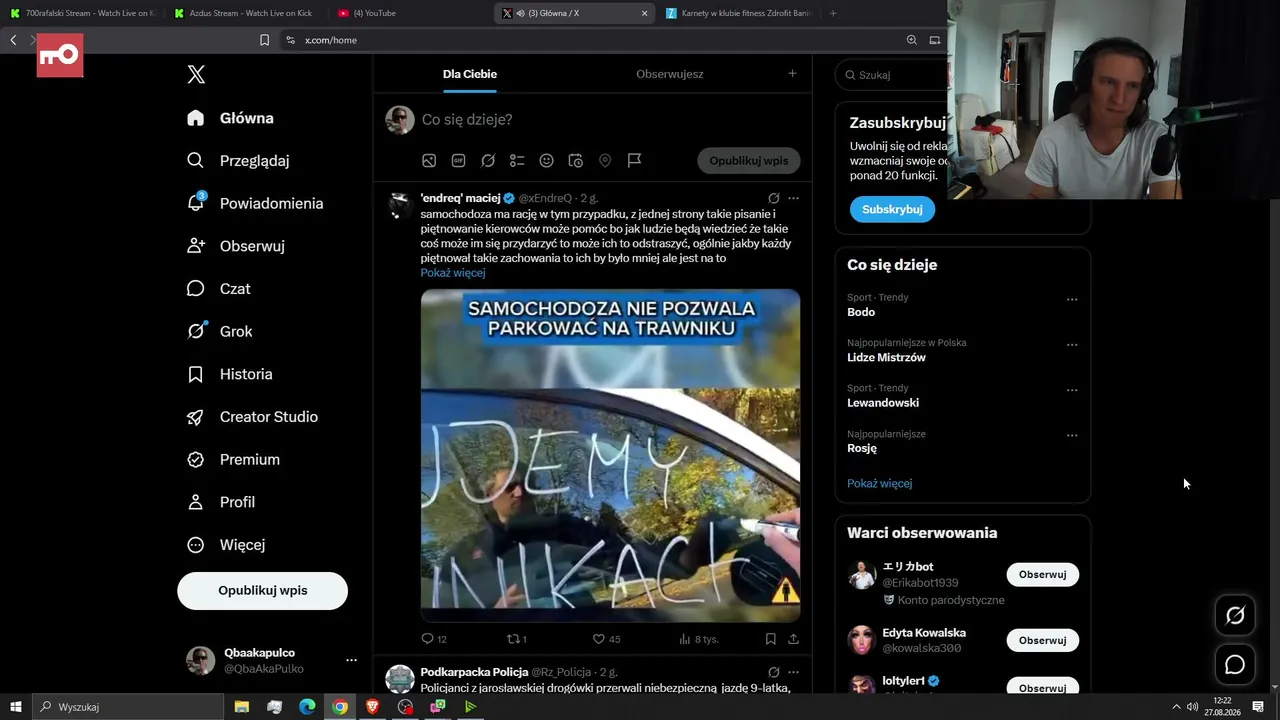Bookmark page icon in address bar
The height and width of the screenshot is (720, 1280).
(264, 40)
